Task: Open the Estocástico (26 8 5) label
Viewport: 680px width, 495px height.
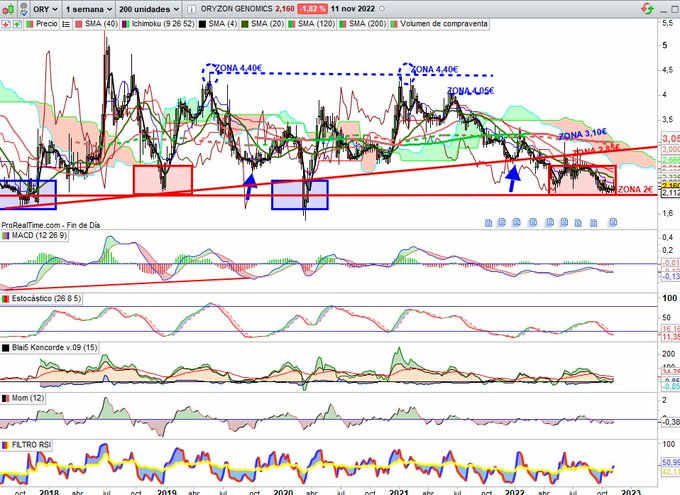Action: 46,299
